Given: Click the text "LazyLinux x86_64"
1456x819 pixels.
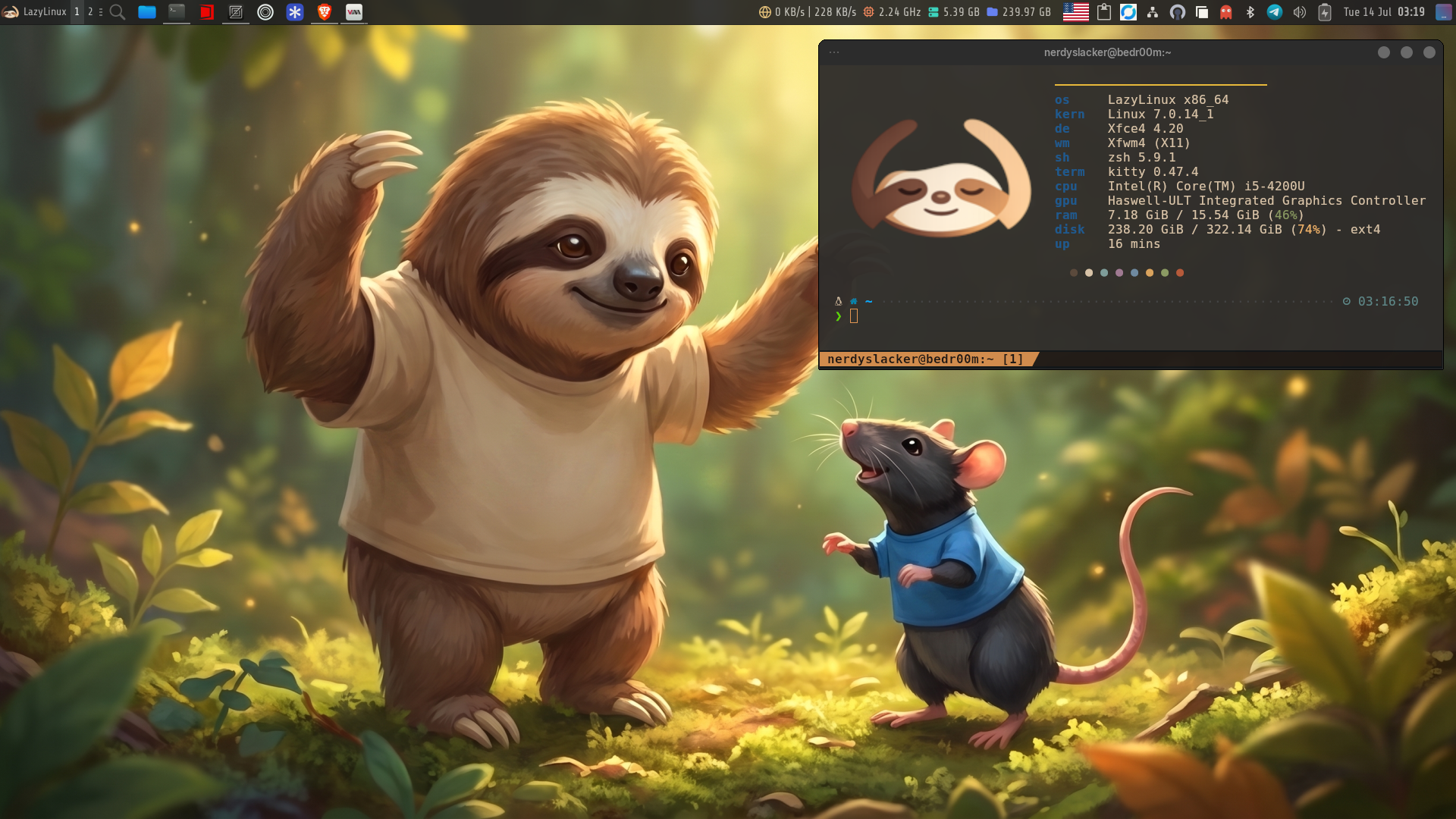Looking at the screenshot, I should [1168, 99].
